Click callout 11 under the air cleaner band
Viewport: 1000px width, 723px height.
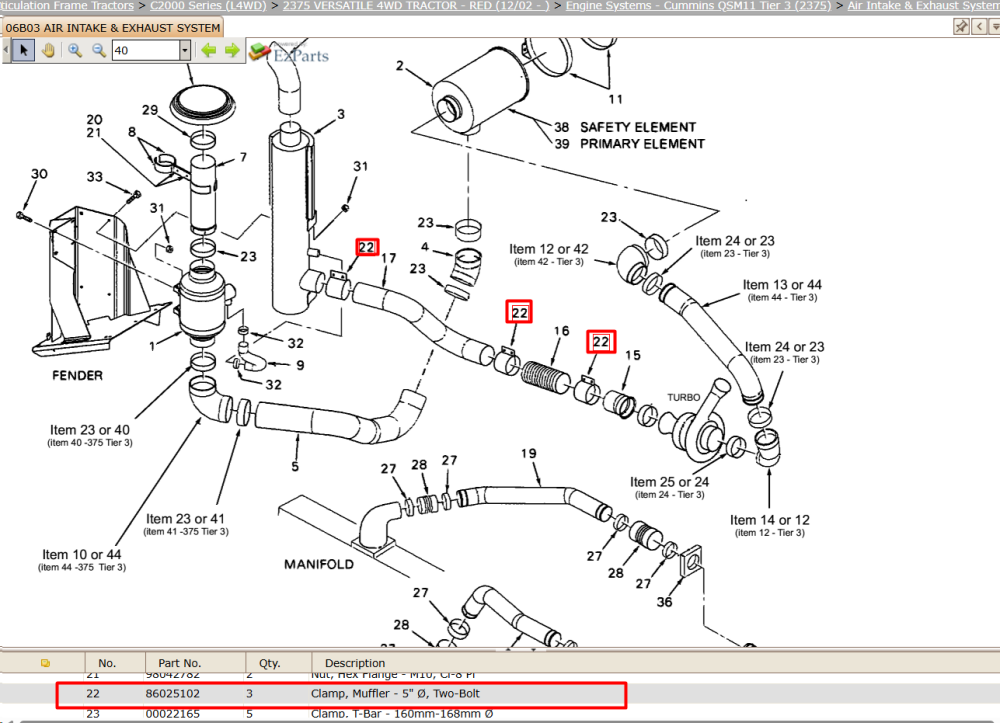[x=615, y=99]
